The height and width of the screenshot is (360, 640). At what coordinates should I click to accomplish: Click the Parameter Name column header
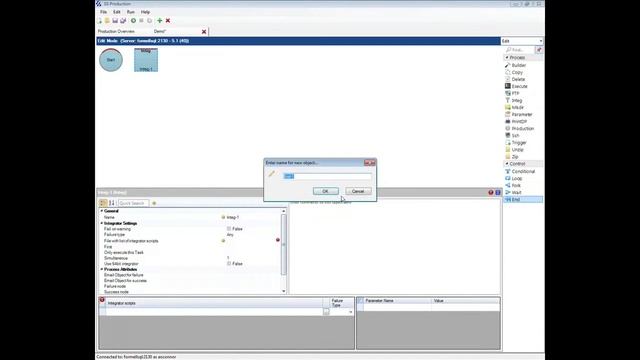point(397,301)
